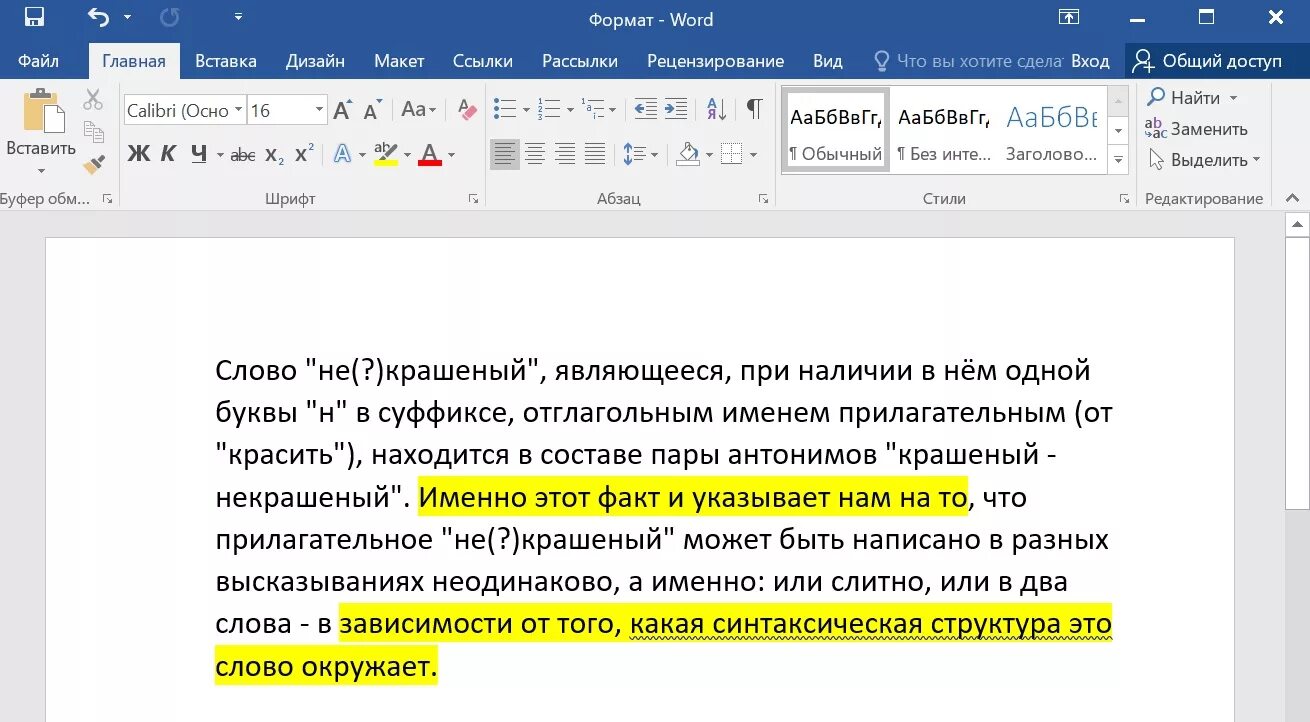
Task: Apply red font color
Action: point(430,154)
